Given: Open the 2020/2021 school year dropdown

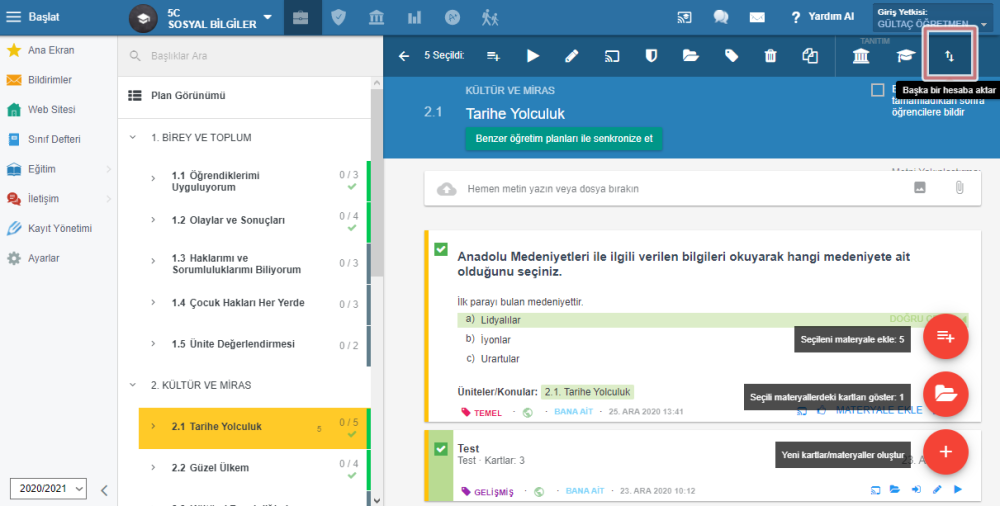Looking at the screenshot, I should [x=48, y=488].
